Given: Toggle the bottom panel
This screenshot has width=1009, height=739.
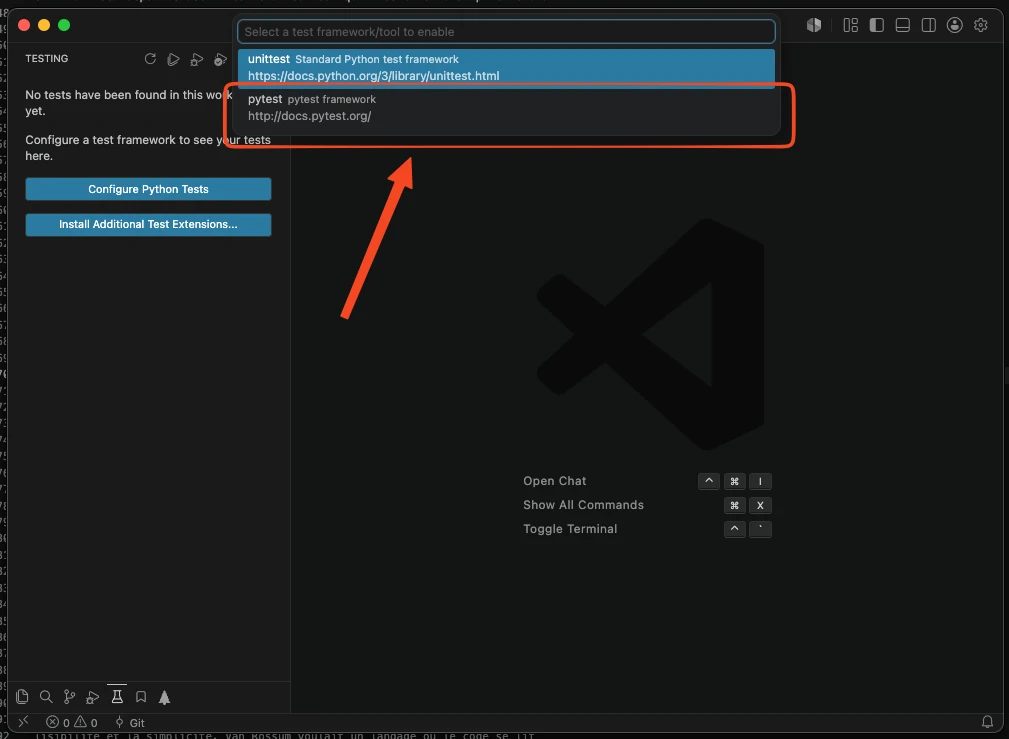Looking at the screenshot, I should (903, 25).
